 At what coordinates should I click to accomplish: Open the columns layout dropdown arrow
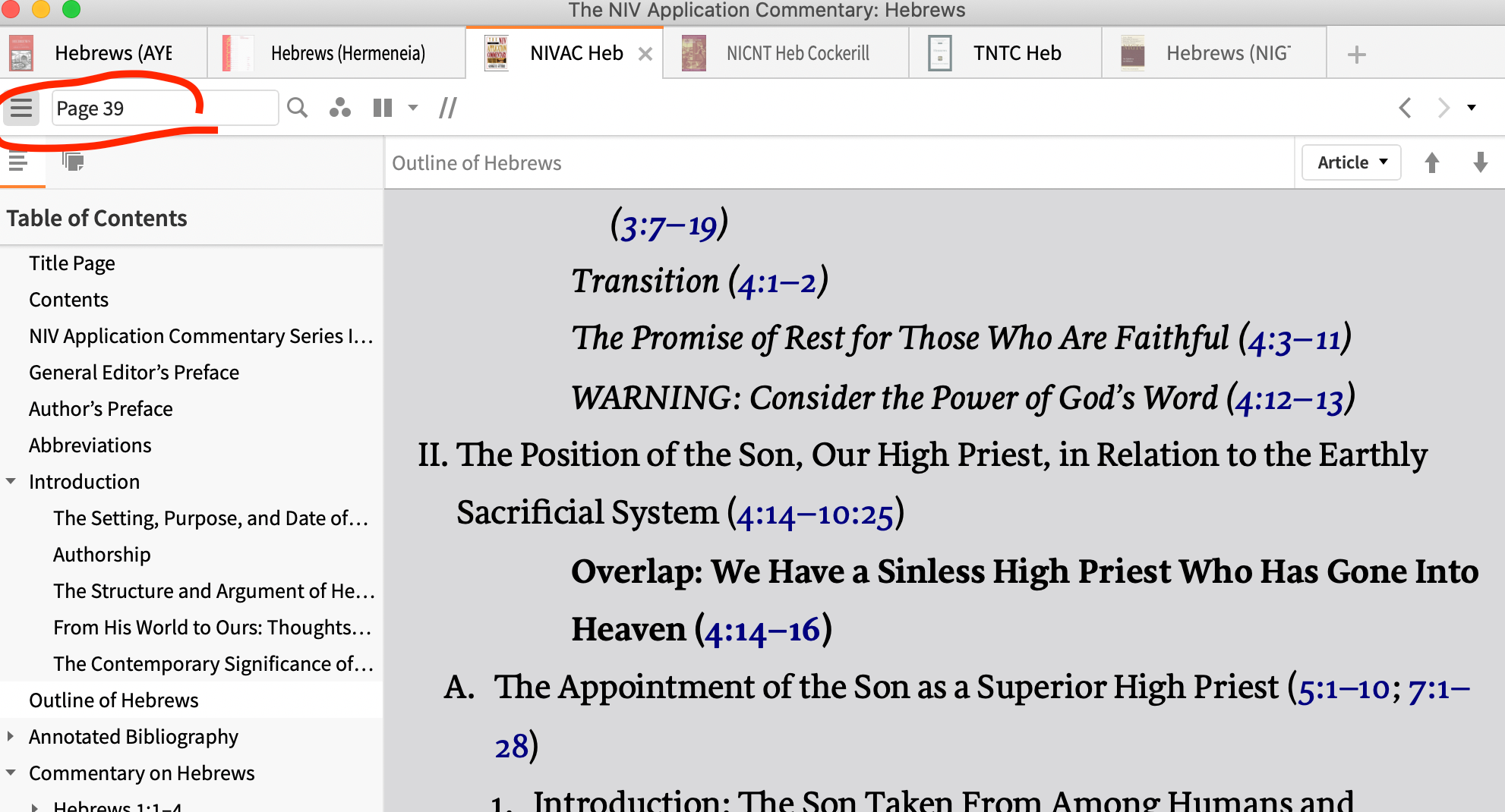click(413, 108)
